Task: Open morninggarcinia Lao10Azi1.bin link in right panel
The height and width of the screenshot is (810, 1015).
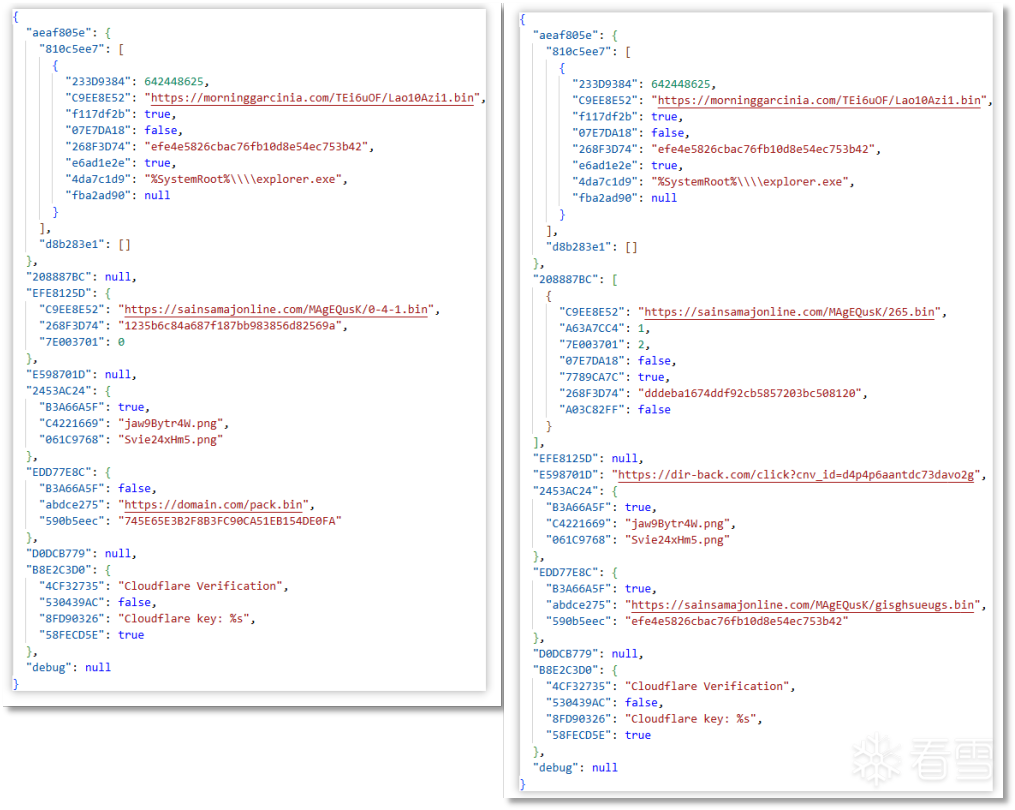Action: [820, 100]
